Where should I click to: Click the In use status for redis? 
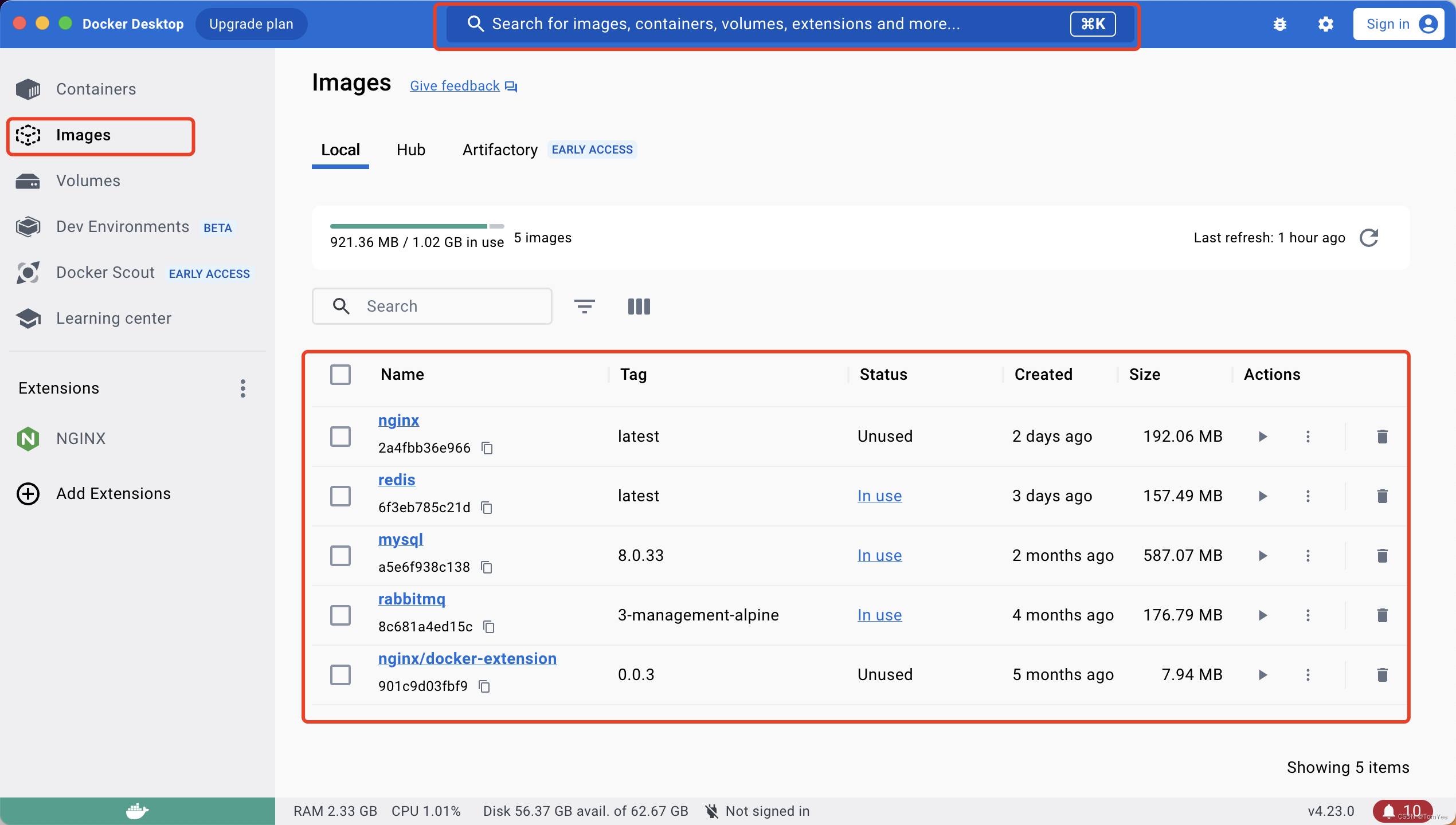pyautogui.click(x=879, y=496)
